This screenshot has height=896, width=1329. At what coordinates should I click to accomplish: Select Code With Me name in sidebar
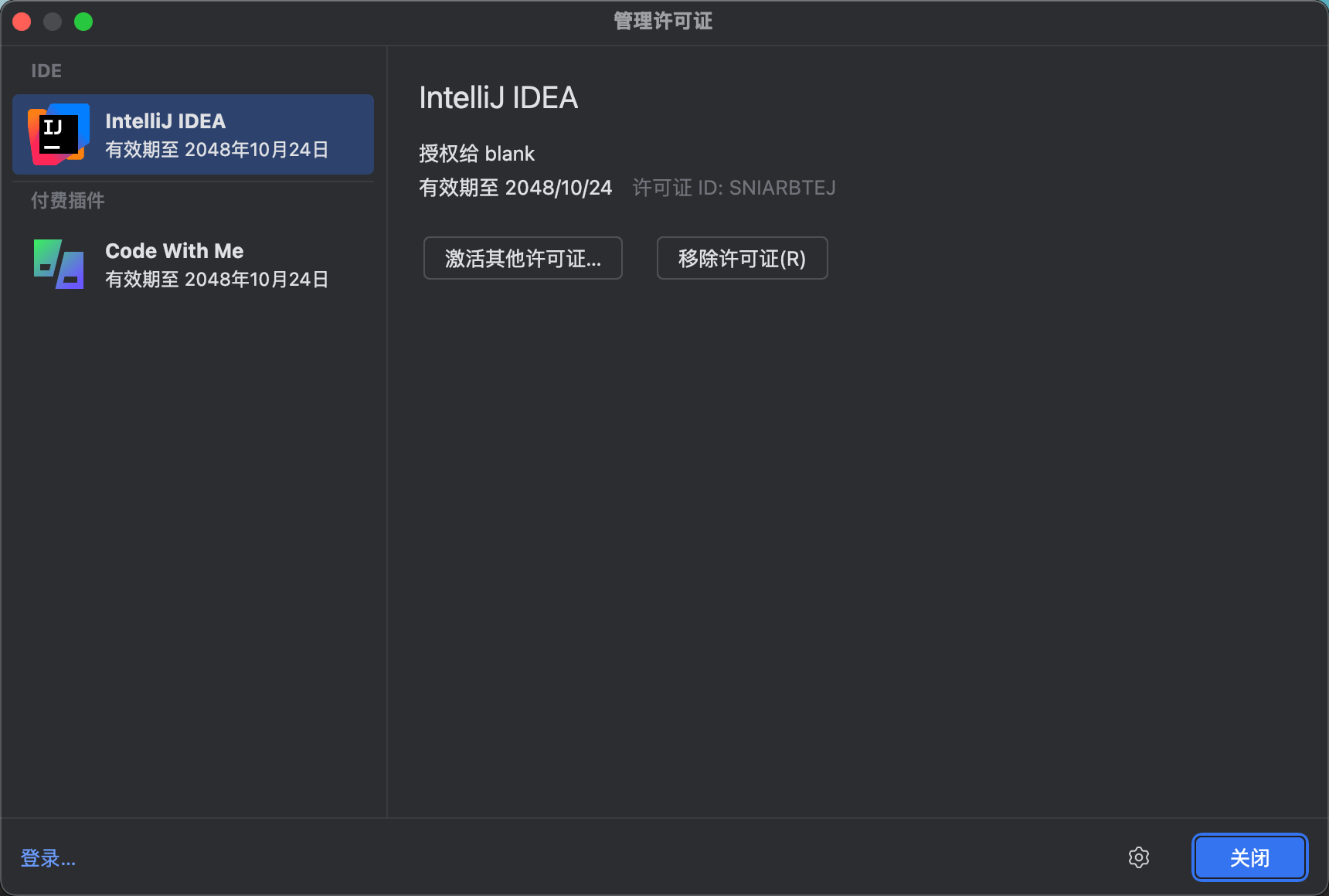(174, 251)
